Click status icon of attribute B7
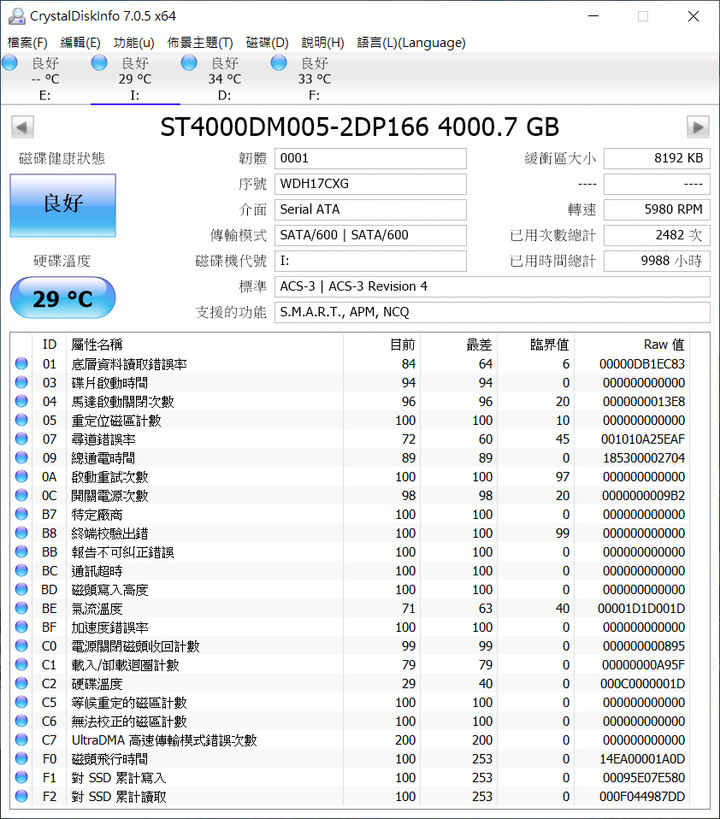 click(21, 513)
